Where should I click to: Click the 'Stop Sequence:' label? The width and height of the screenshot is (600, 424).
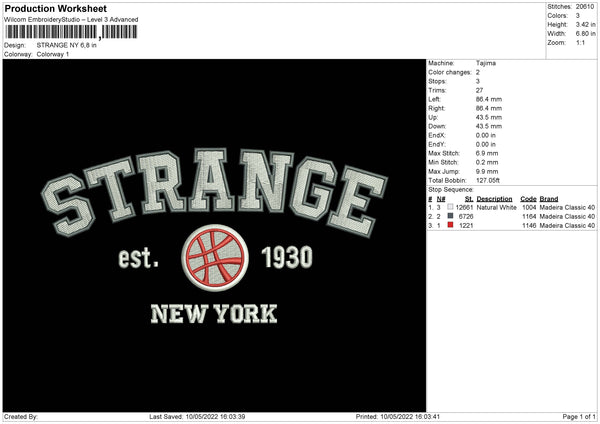(x=451, y=190)
